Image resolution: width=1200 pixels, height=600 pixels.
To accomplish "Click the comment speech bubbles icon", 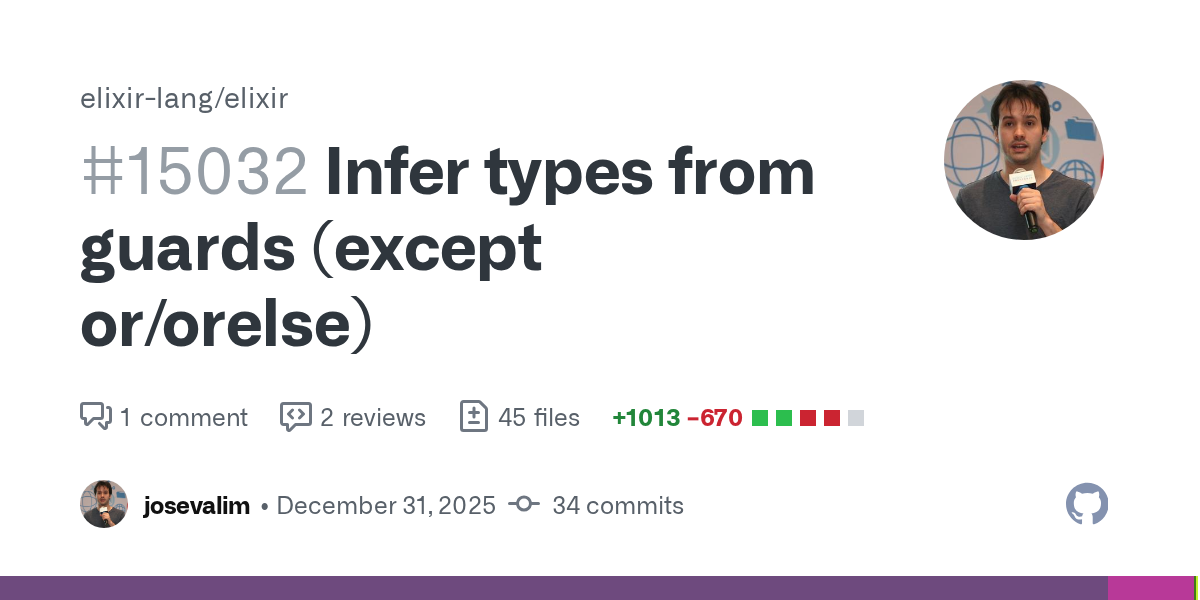I will click(x=96, y=416).
